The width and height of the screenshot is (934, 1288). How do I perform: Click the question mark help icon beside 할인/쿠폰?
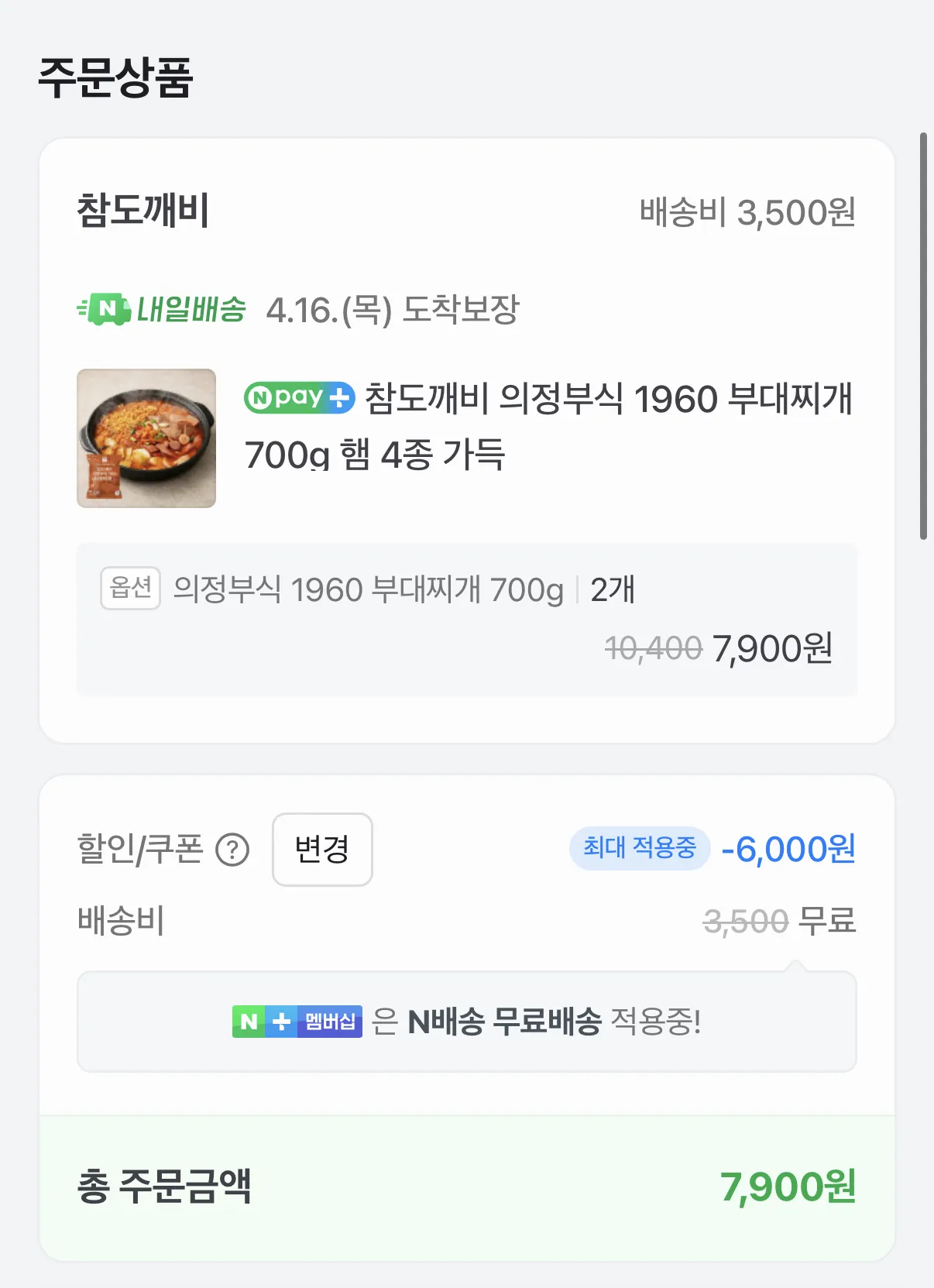[x=232, y=850]
